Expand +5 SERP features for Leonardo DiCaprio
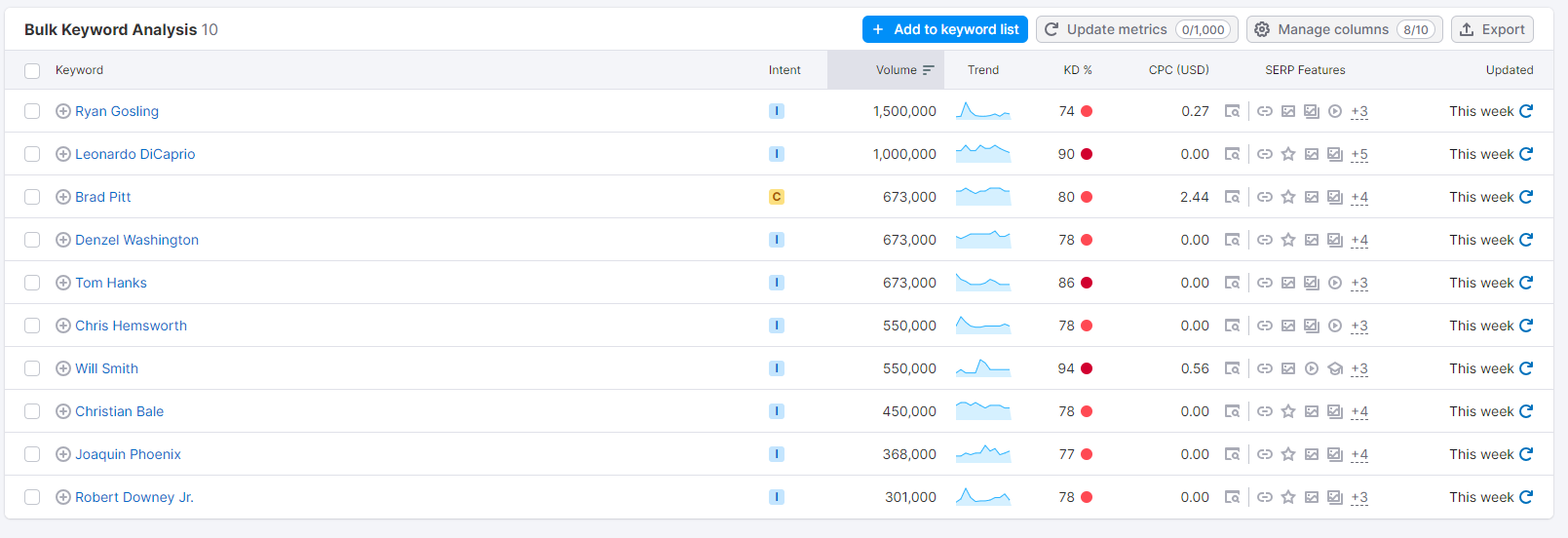 (x=1359, y=154)
